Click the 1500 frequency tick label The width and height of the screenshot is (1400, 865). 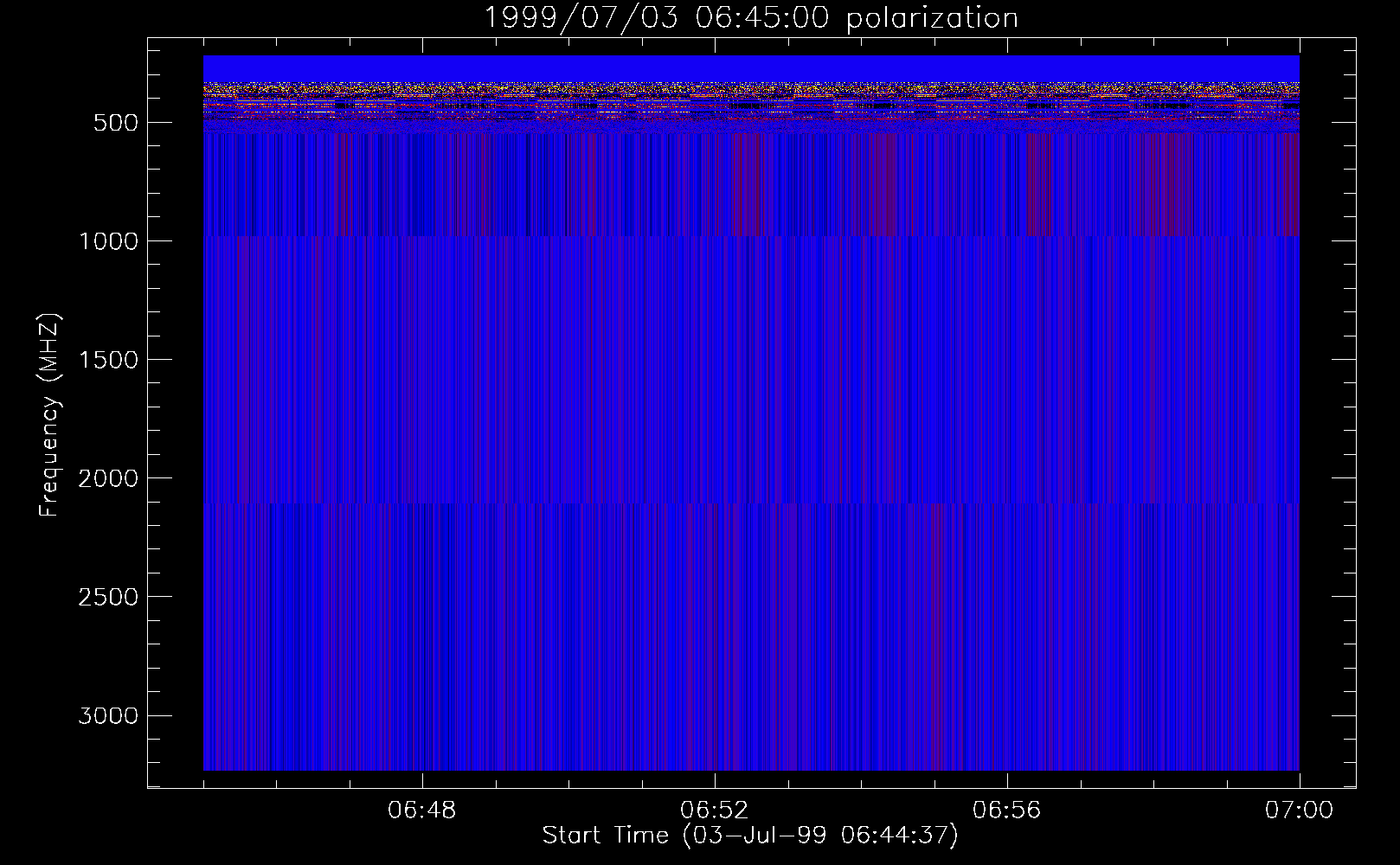tap(108, 360)
